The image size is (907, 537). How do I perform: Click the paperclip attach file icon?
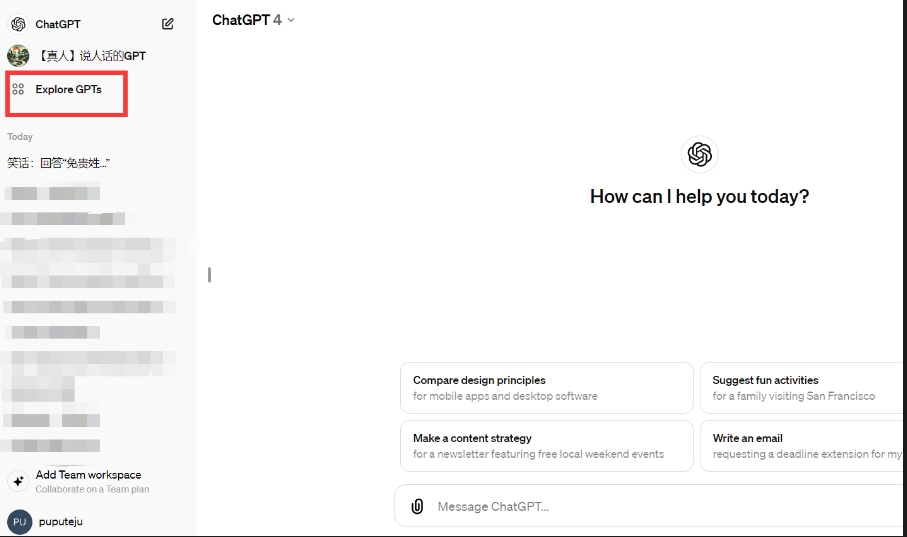(x=417, y=507)
